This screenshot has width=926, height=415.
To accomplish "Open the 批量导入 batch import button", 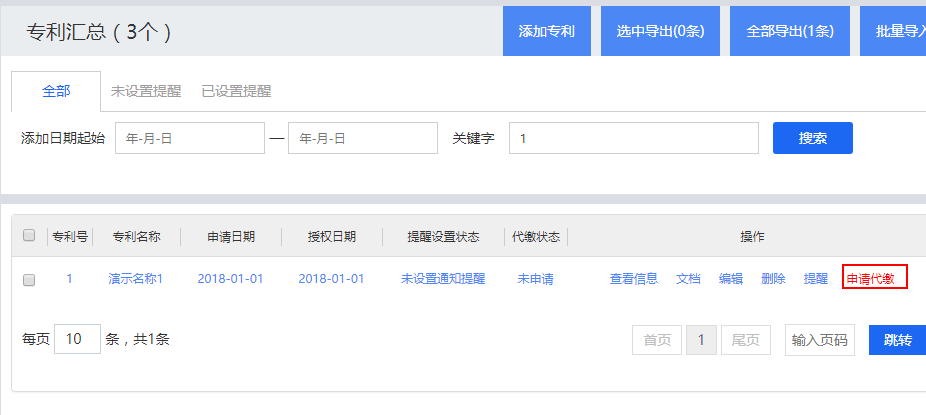I will click(893, 31).
